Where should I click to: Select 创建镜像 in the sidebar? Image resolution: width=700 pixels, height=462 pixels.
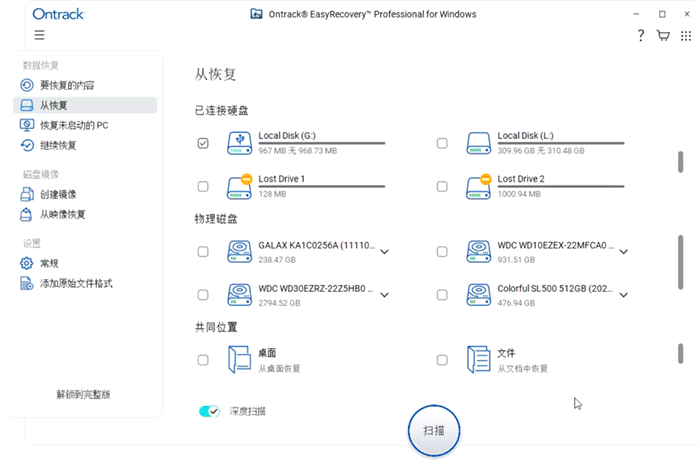coord(85,194)
